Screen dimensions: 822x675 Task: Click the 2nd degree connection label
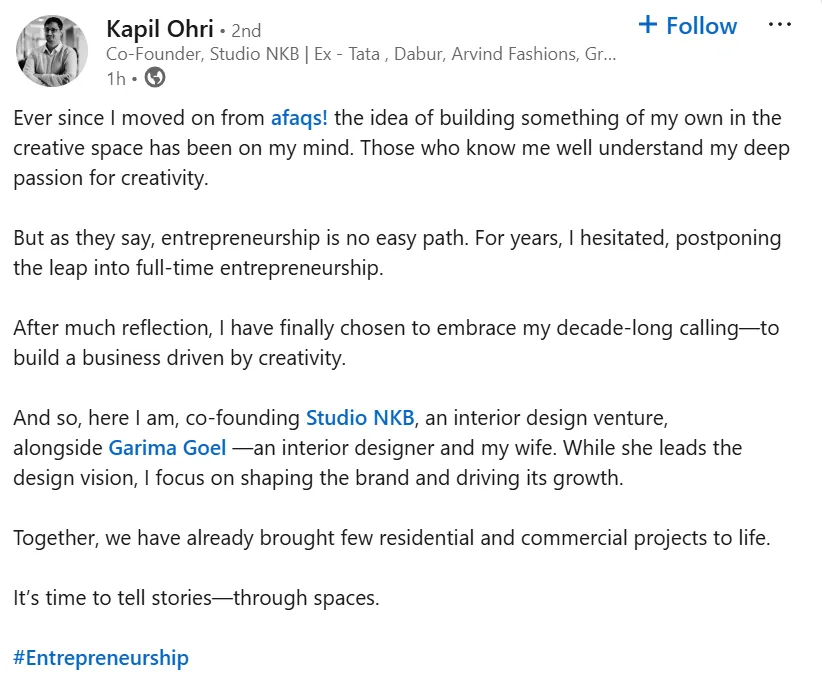[246, 30]
